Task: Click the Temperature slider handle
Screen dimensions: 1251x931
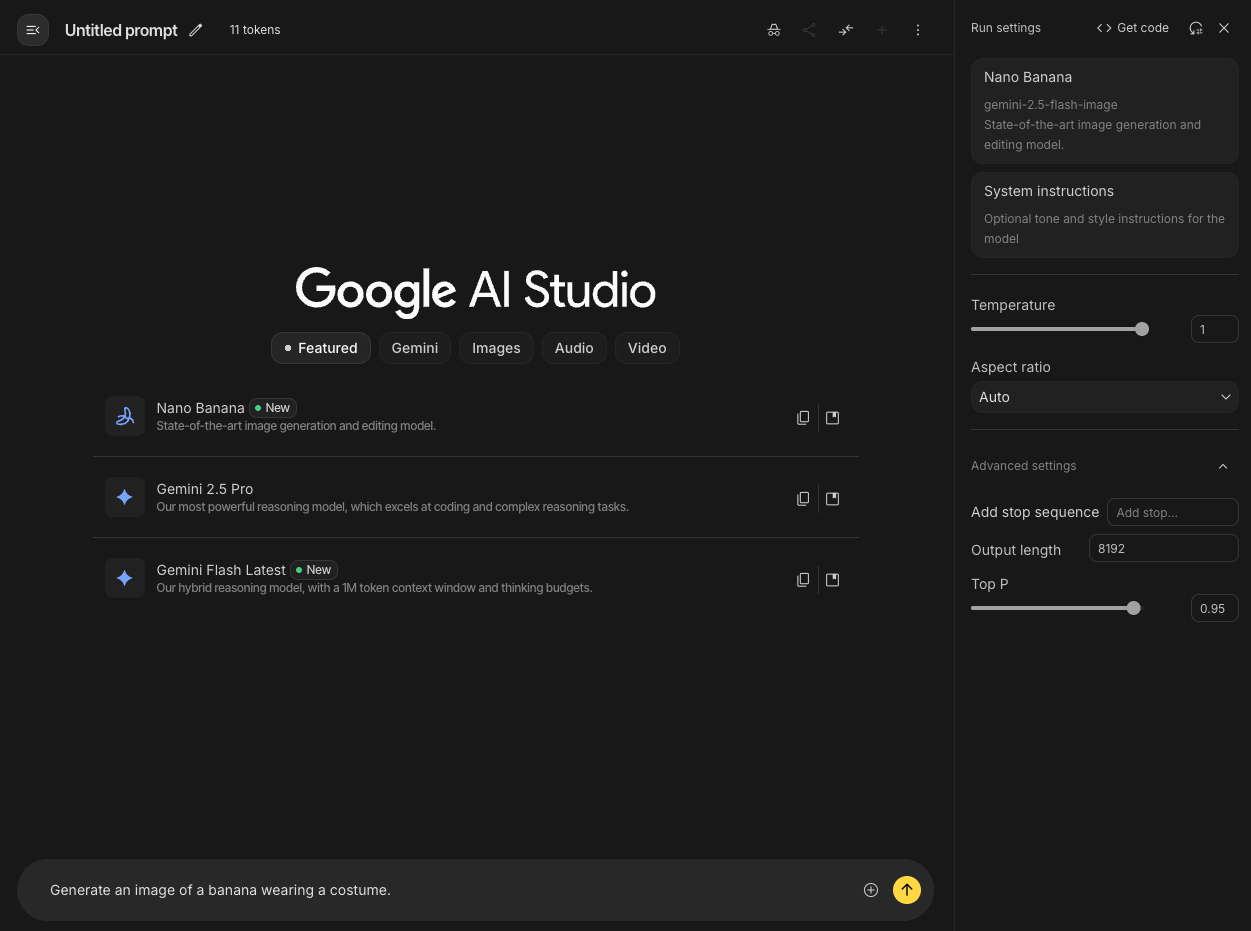Action: tap(1142, 329)
